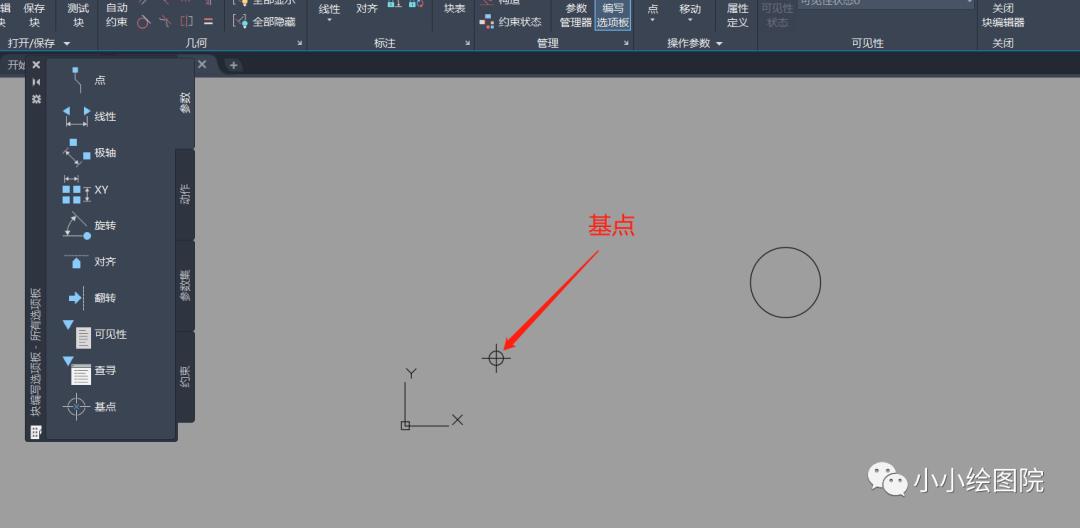
Task: Open the palette properties gear icon
Action: 37,99
